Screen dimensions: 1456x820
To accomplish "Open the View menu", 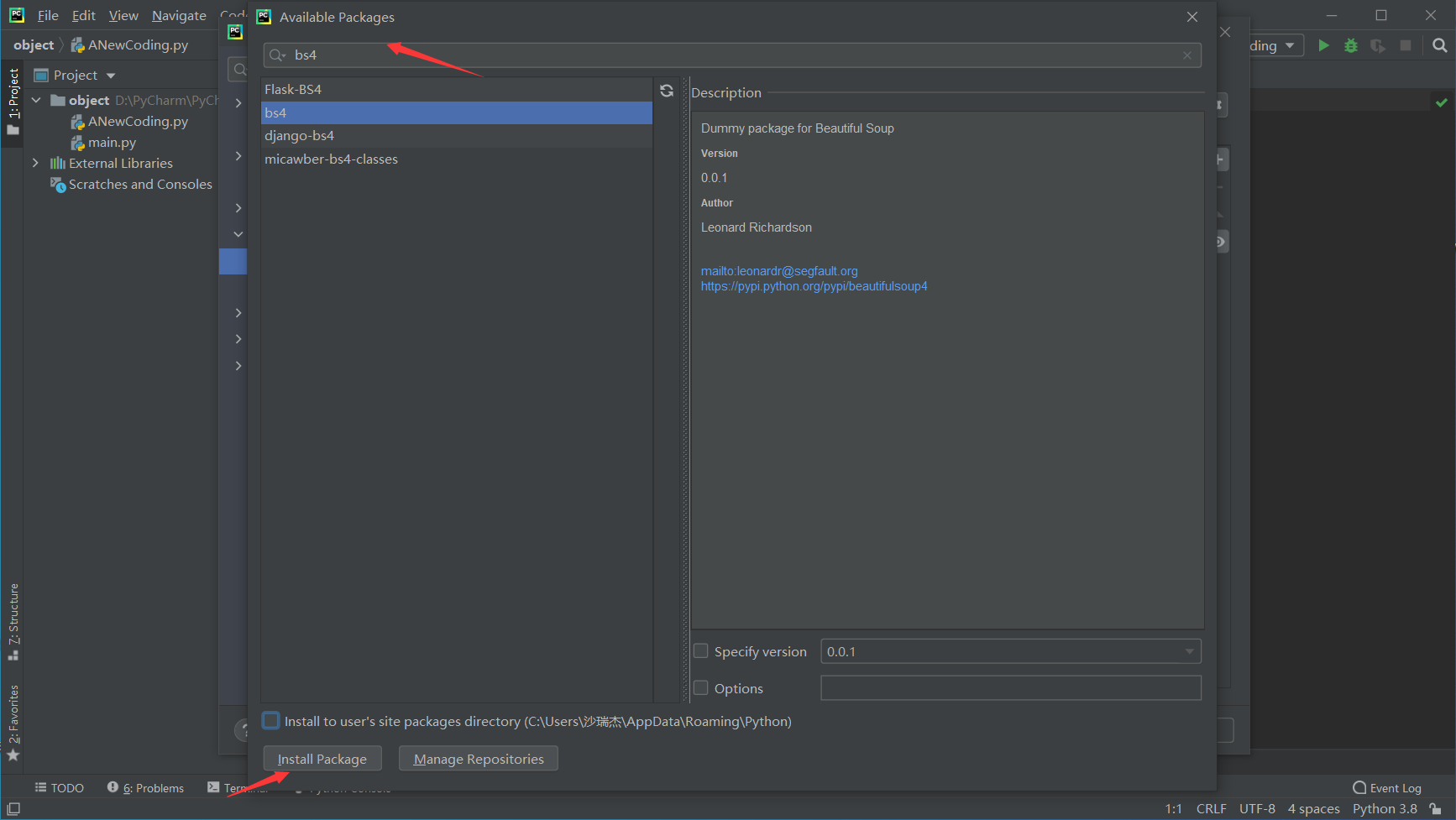I will [123, 15].
